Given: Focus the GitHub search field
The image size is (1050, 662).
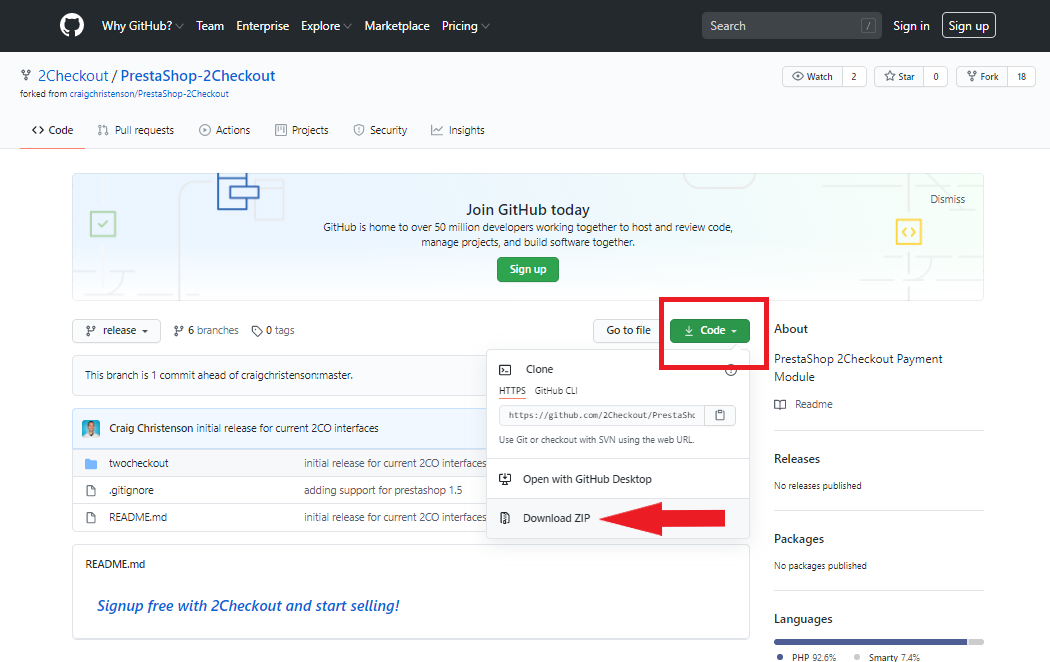Looking at the screenshot, I should pyautogui.click(x=792, y=25).
